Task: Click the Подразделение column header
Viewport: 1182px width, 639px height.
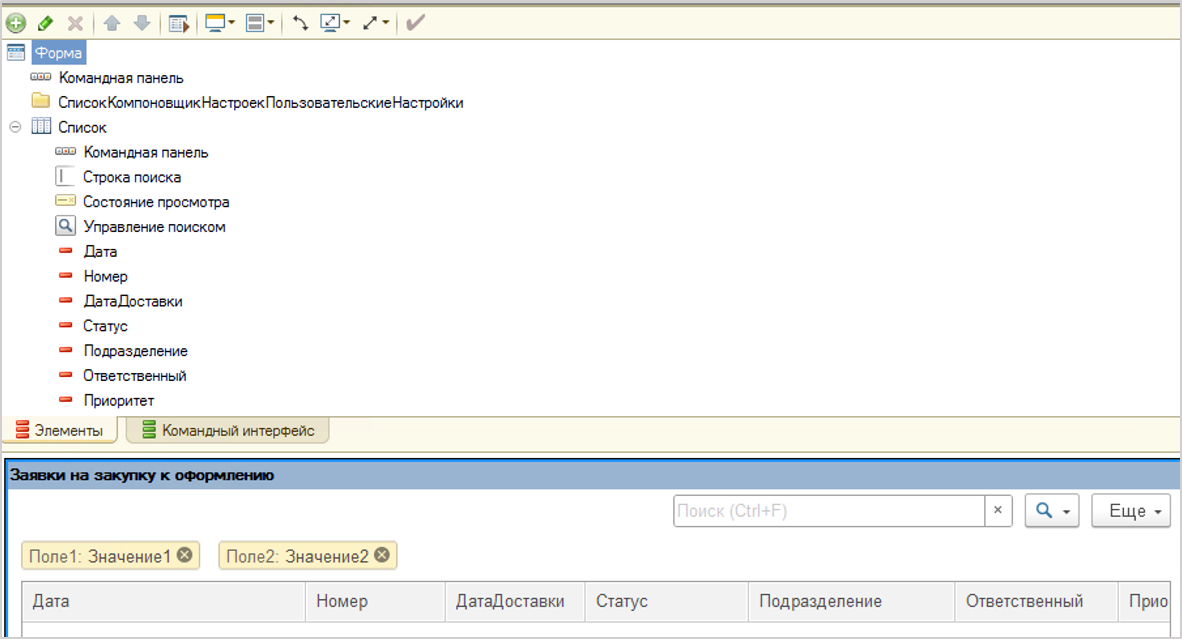Action: (x=820, y=601)
